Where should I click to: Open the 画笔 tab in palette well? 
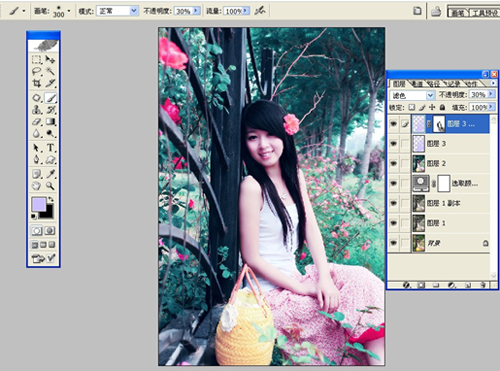click(458, 13)
